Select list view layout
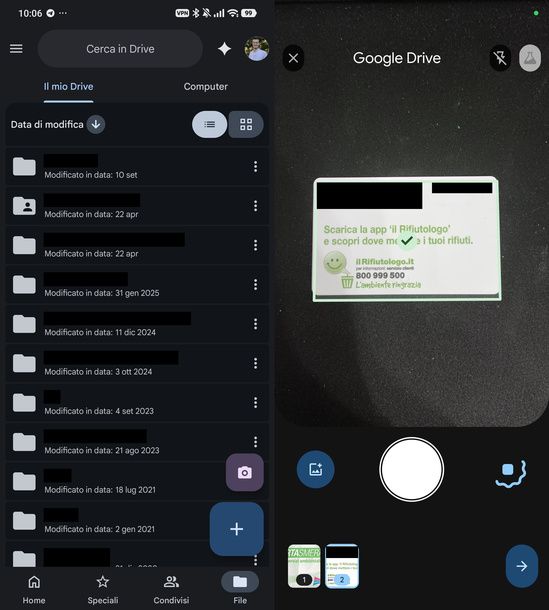 tap(210, 124)
